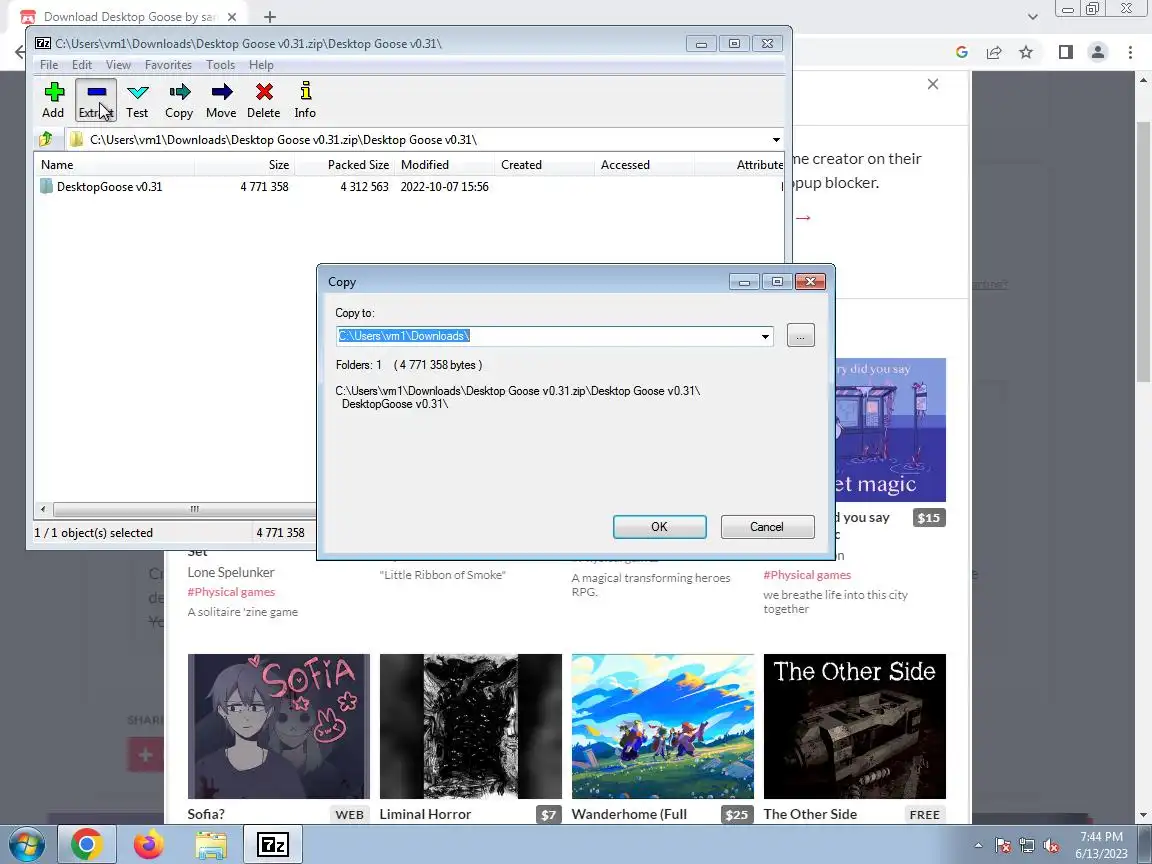The height and width of the screenshot is (864, 1152).
Task: Sort by Name column header in 7-Zip
Action: click(x=114, y=165)
